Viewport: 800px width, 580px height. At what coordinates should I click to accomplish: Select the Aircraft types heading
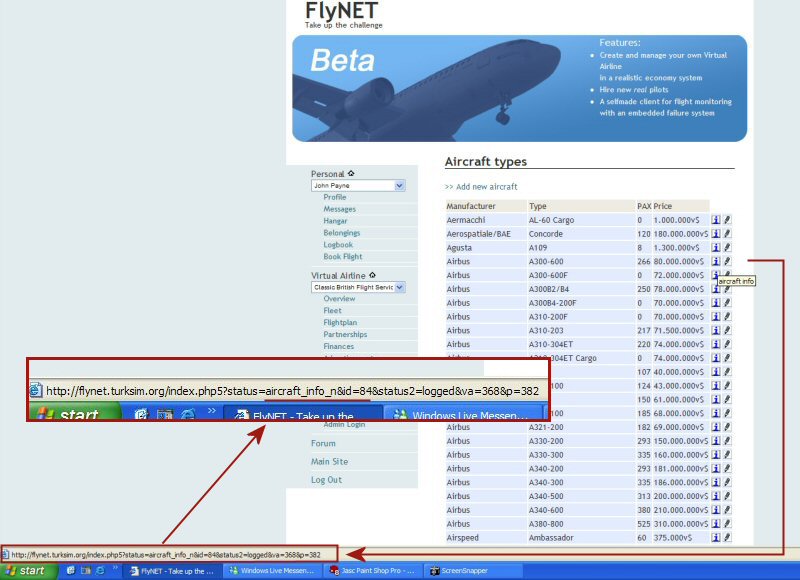coord(486,162)
